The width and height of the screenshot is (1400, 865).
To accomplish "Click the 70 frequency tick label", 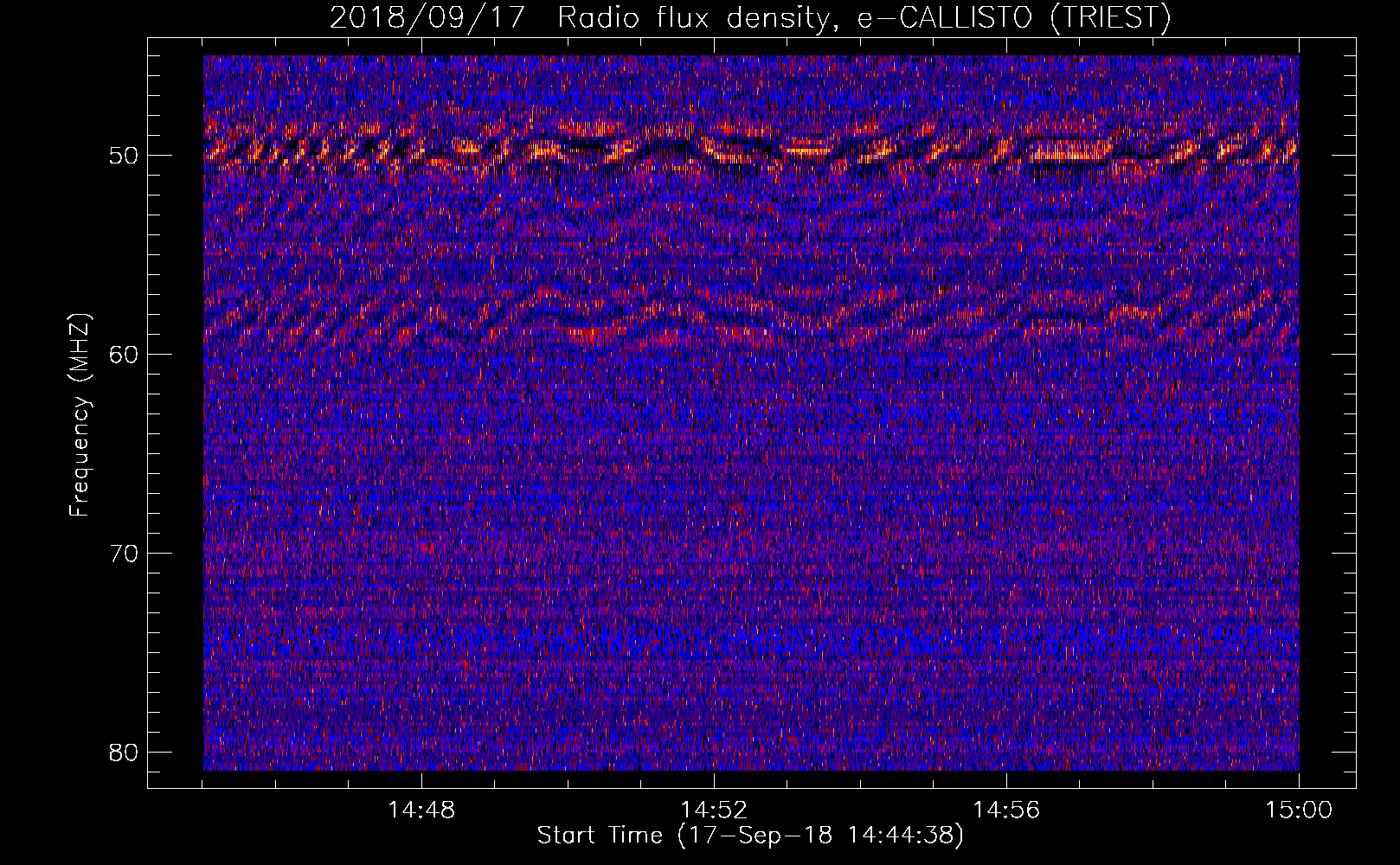I will click(125, 554).
